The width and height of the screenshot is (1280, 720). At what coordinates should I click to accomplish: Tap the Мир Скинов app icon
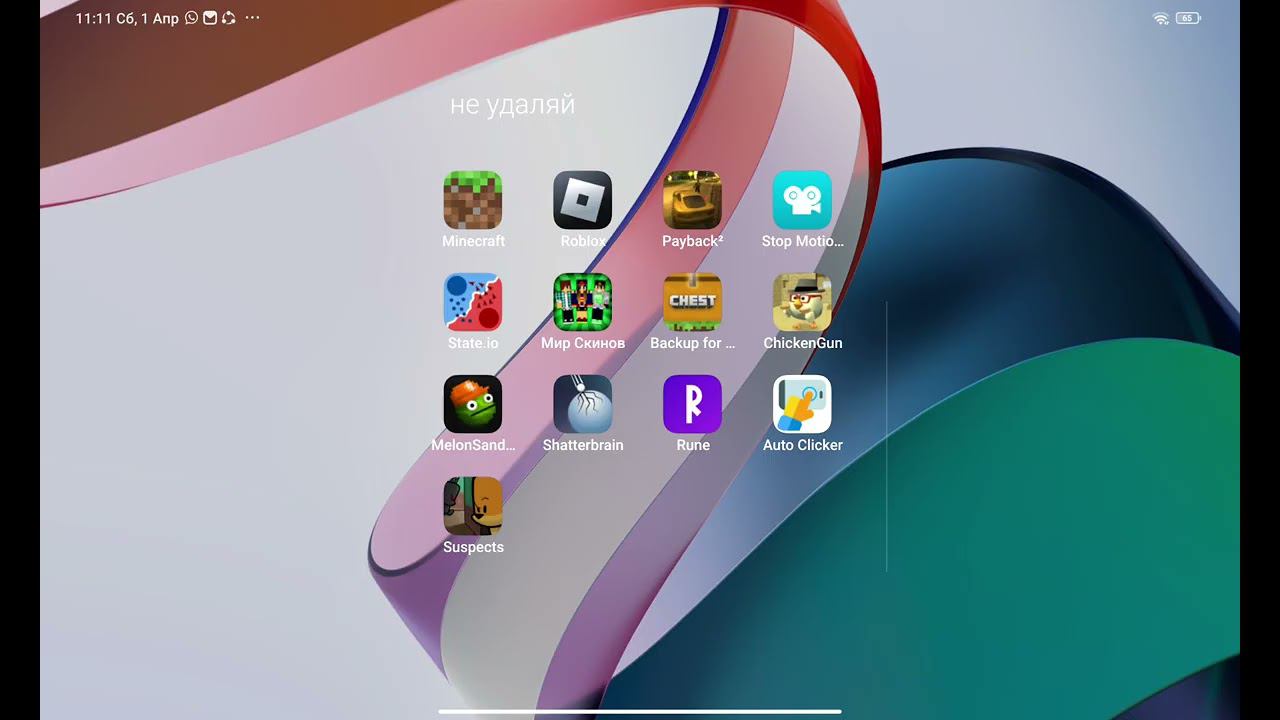(583, 302)
